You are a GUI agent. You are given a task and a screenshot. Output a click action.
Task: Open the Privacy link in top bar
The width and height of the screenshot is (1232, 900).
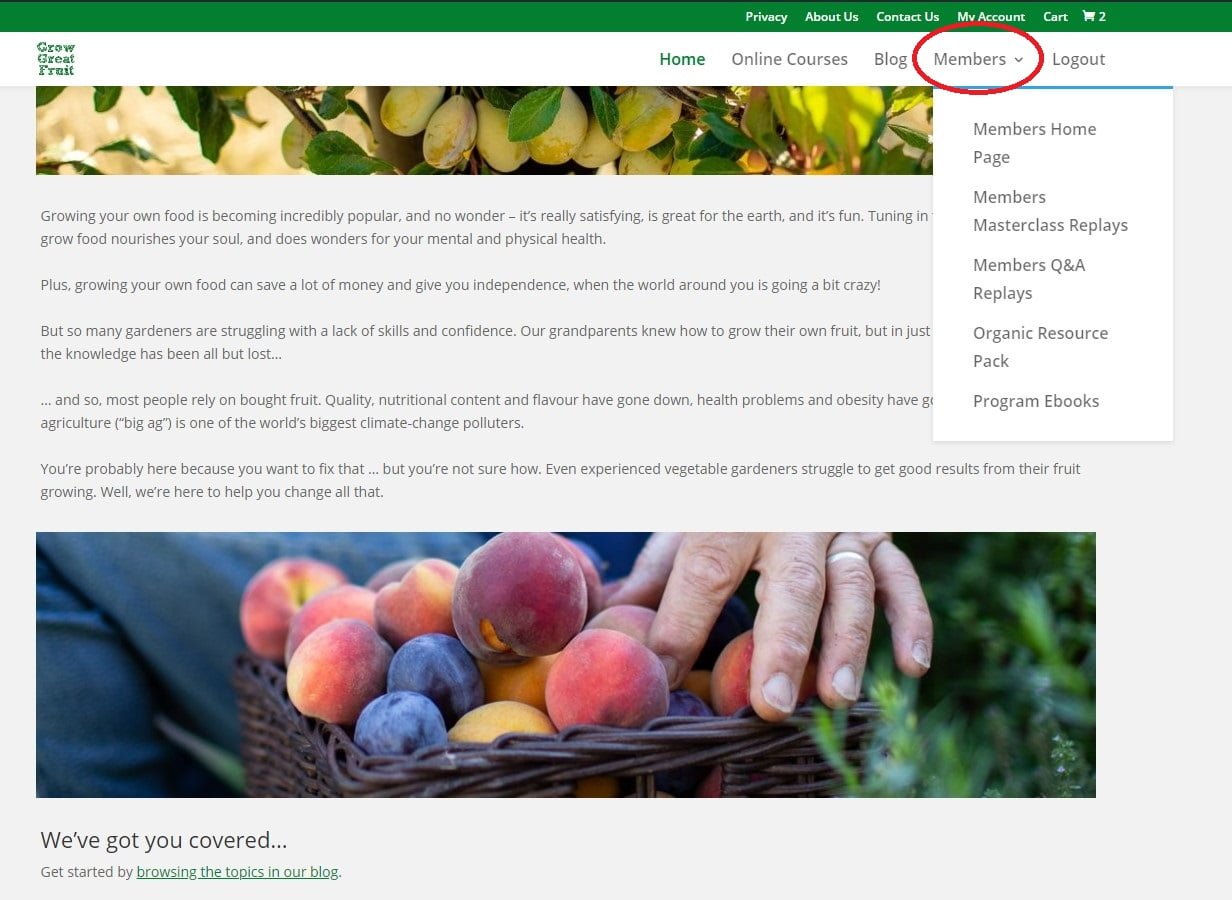tap(766, 16)
